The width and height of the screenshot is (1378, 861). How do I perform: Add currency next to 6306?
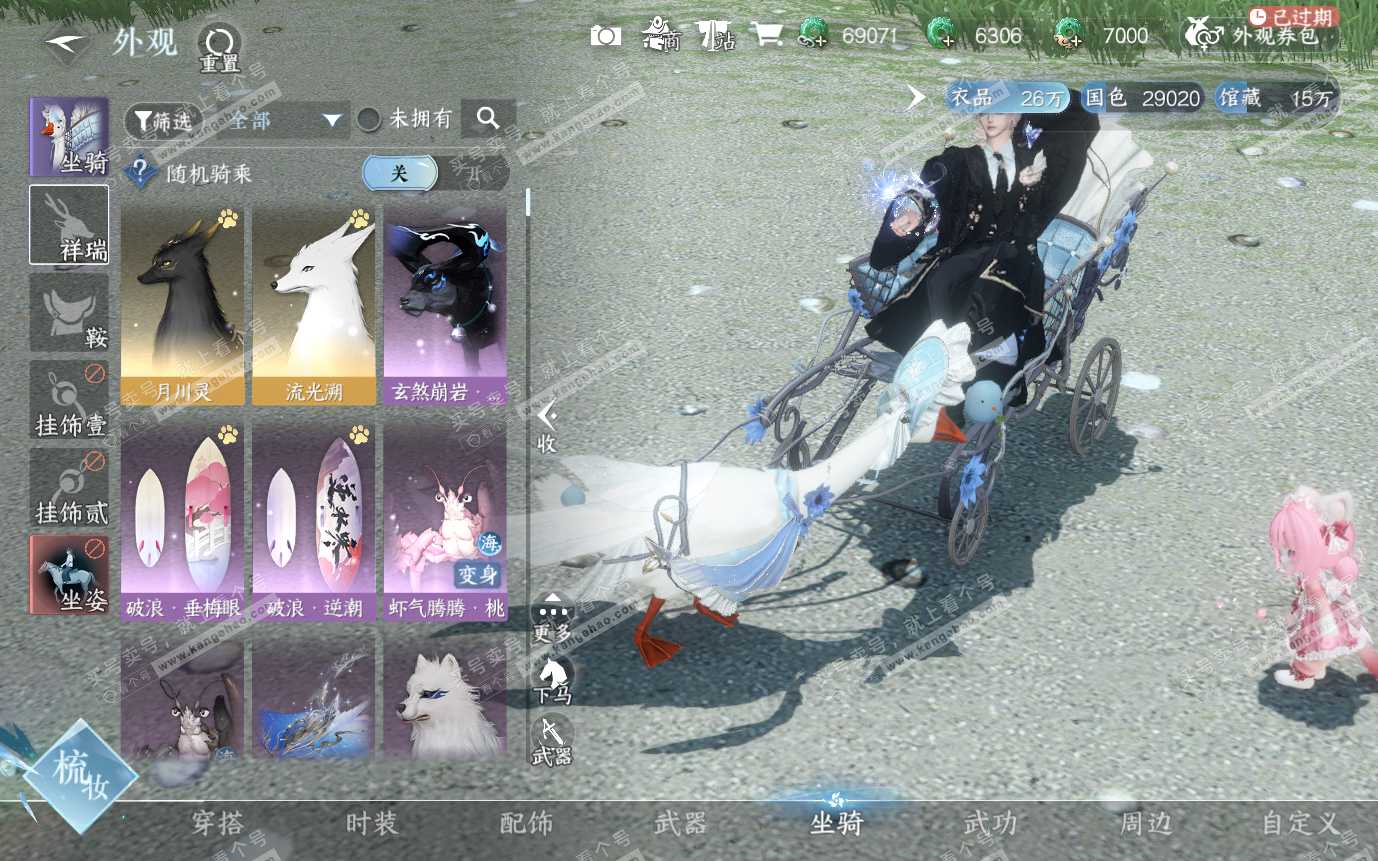coord(941,35)
